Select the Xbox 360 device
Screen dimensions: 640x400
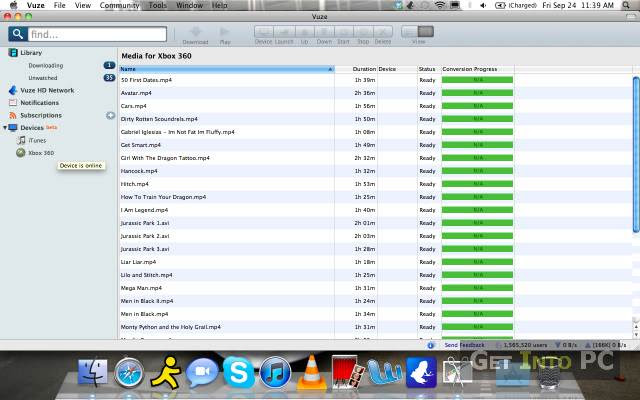point(41,153)
